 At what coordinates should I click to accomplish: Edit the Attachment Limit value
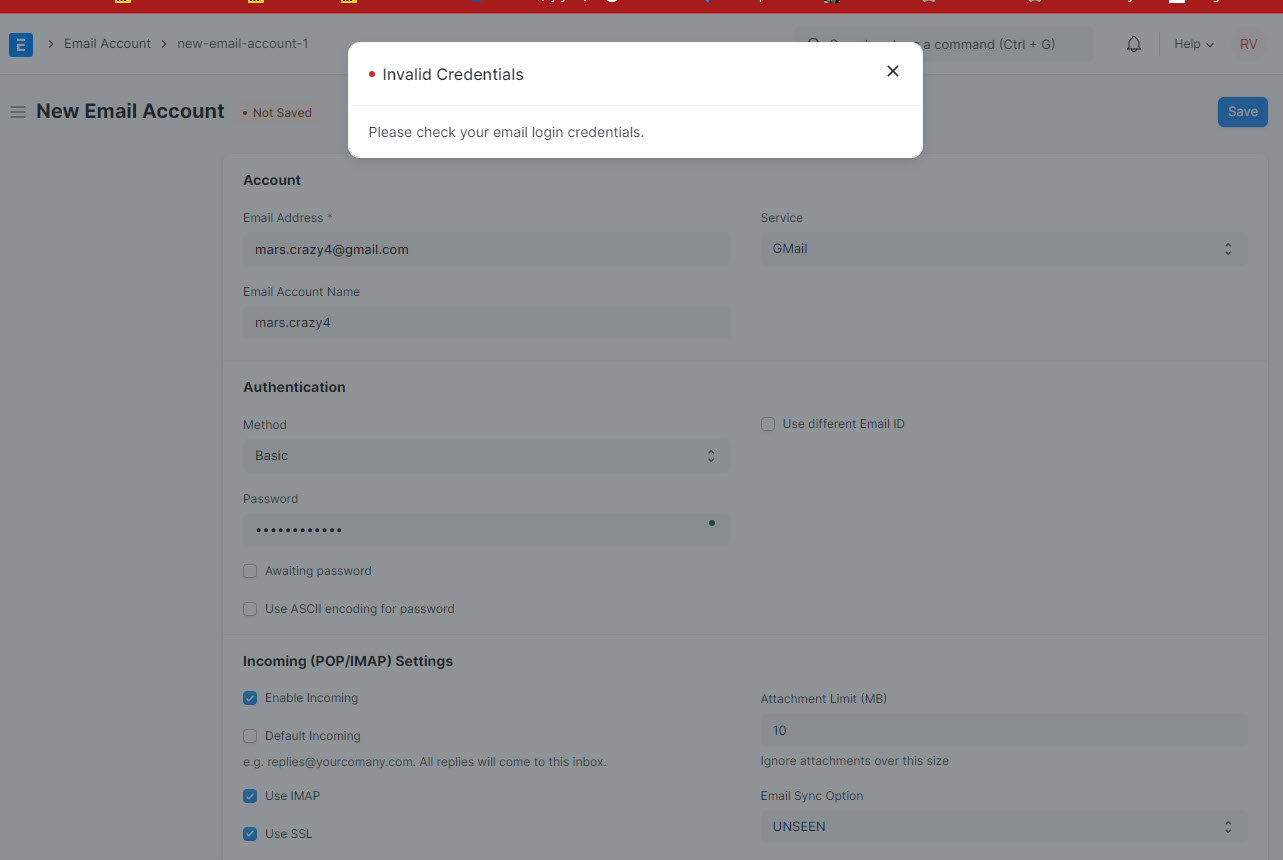1003,730
